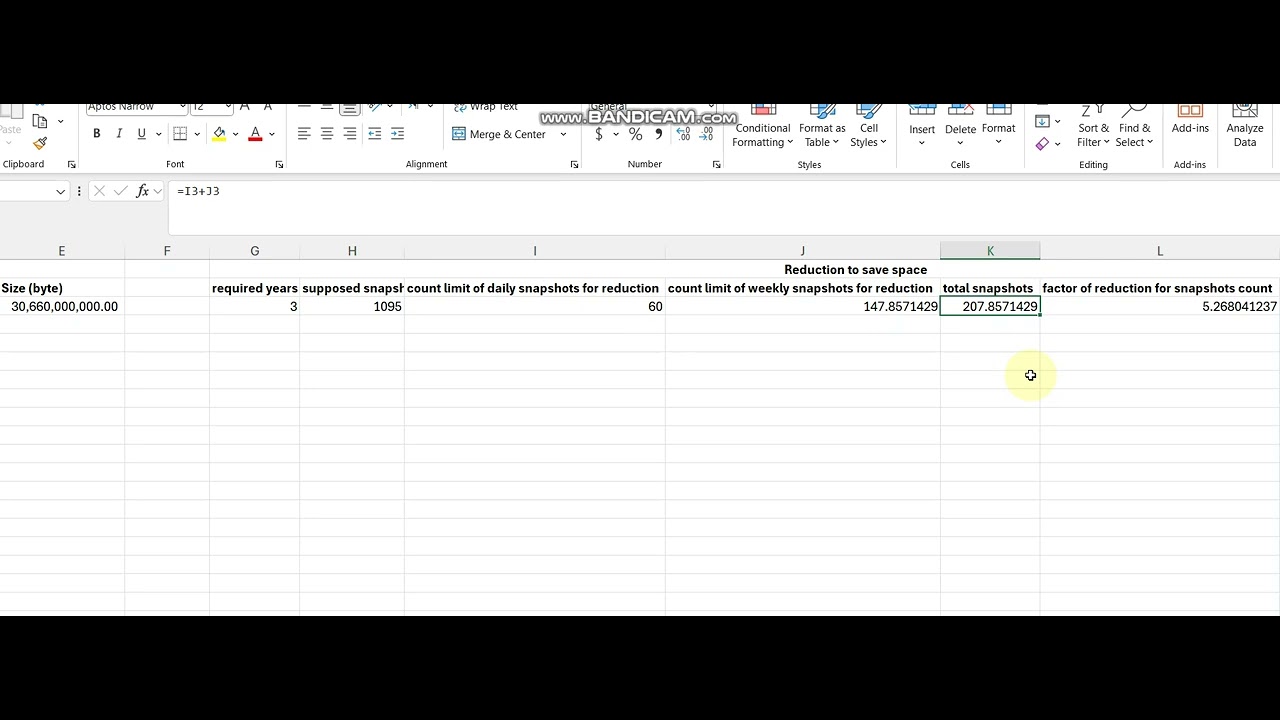Click cell with value 207.8571429
The image size is (1280, 720).
click(990, 307)
